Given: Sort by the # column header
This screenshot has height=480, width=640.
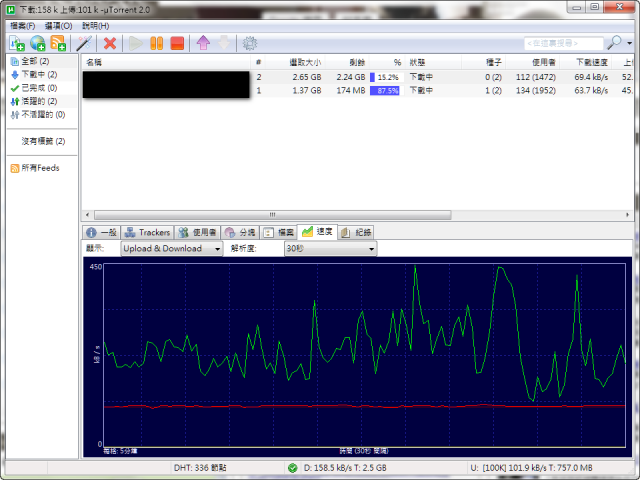Looking at the screenshot, I should coord(259,62).
